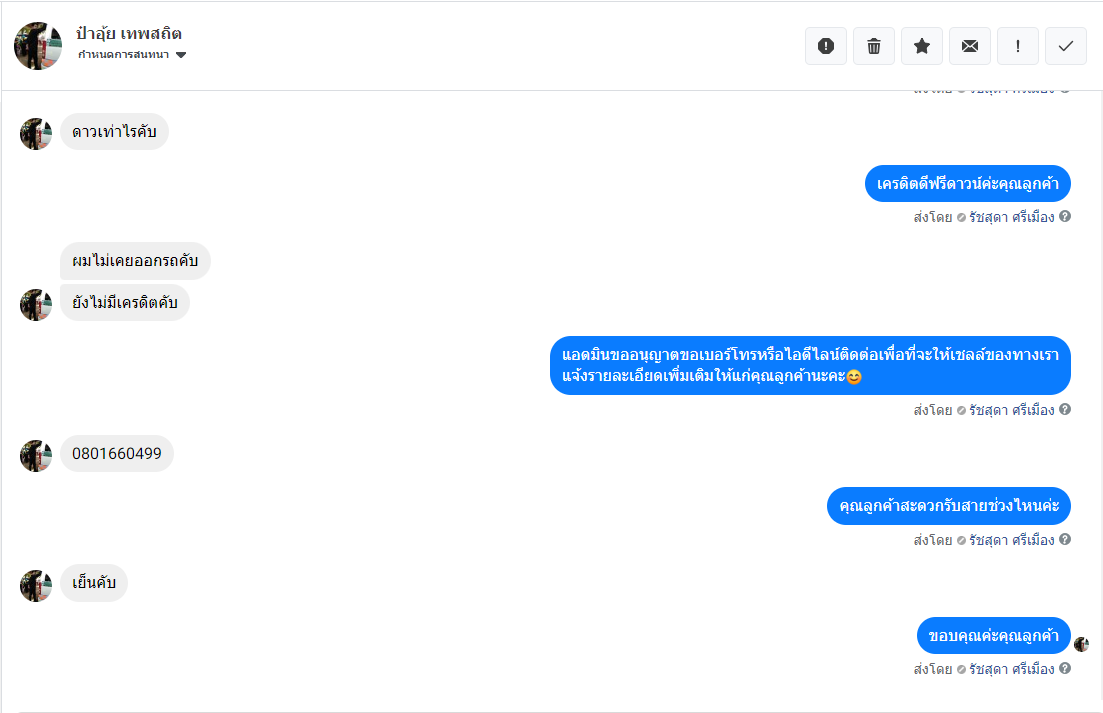Click the phone number 0801660499 message

[117, 454]
